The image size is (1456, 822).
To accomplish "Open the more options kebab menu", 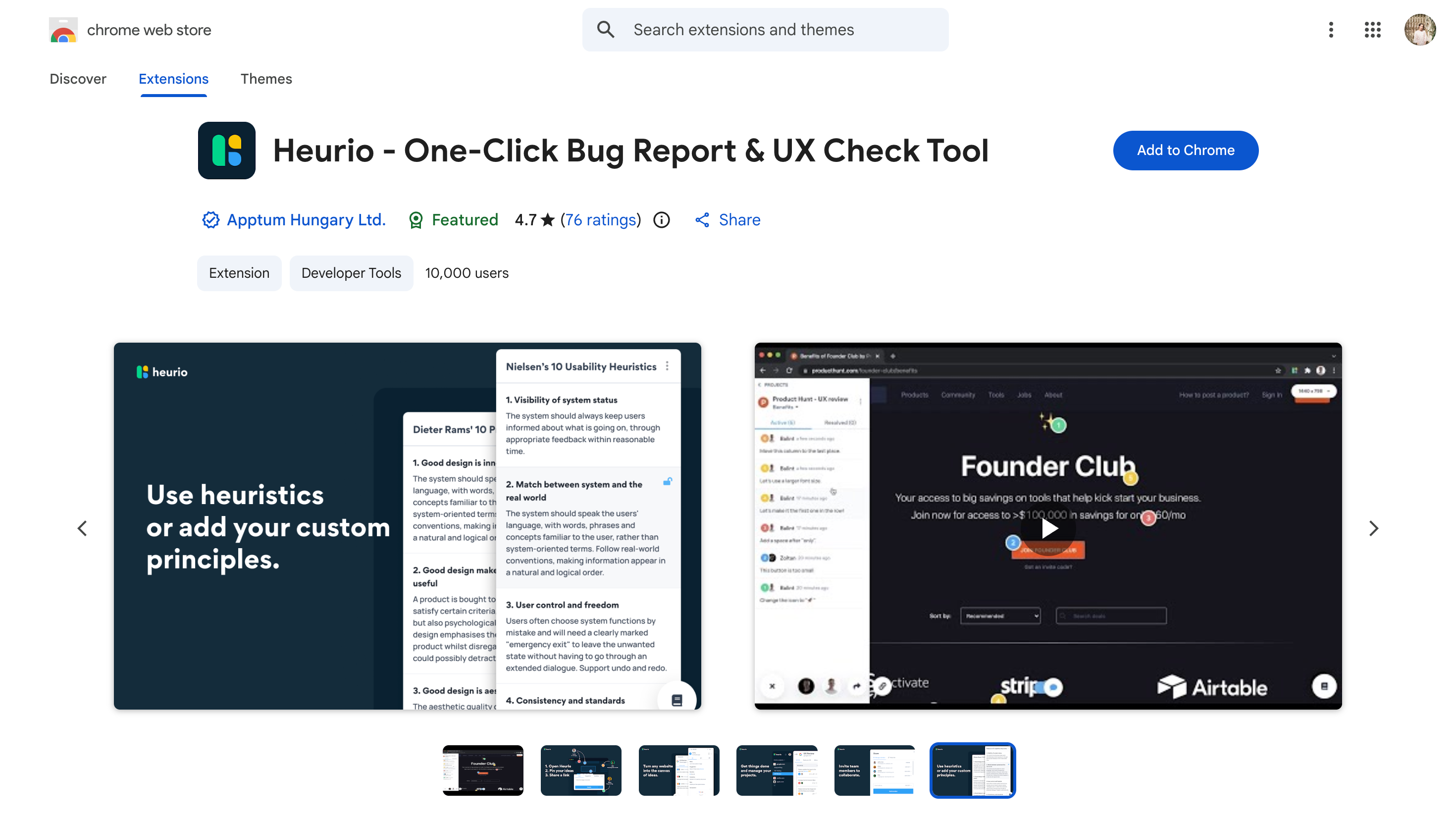I will (1331, 30).
